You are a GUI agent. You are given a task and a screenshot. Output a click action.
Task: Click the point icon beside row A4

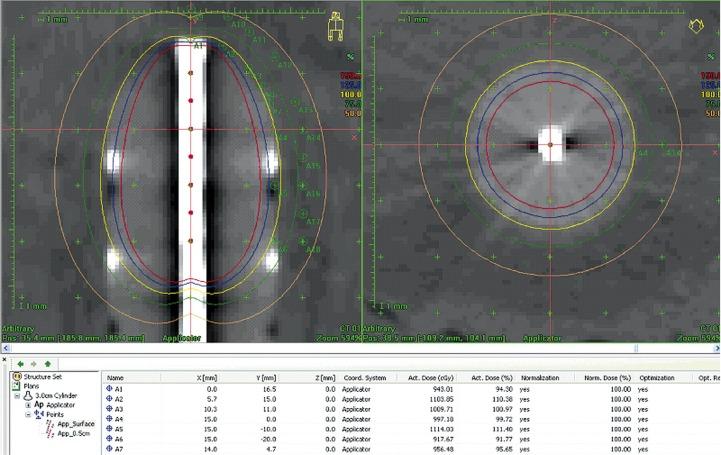pos(109,420)
